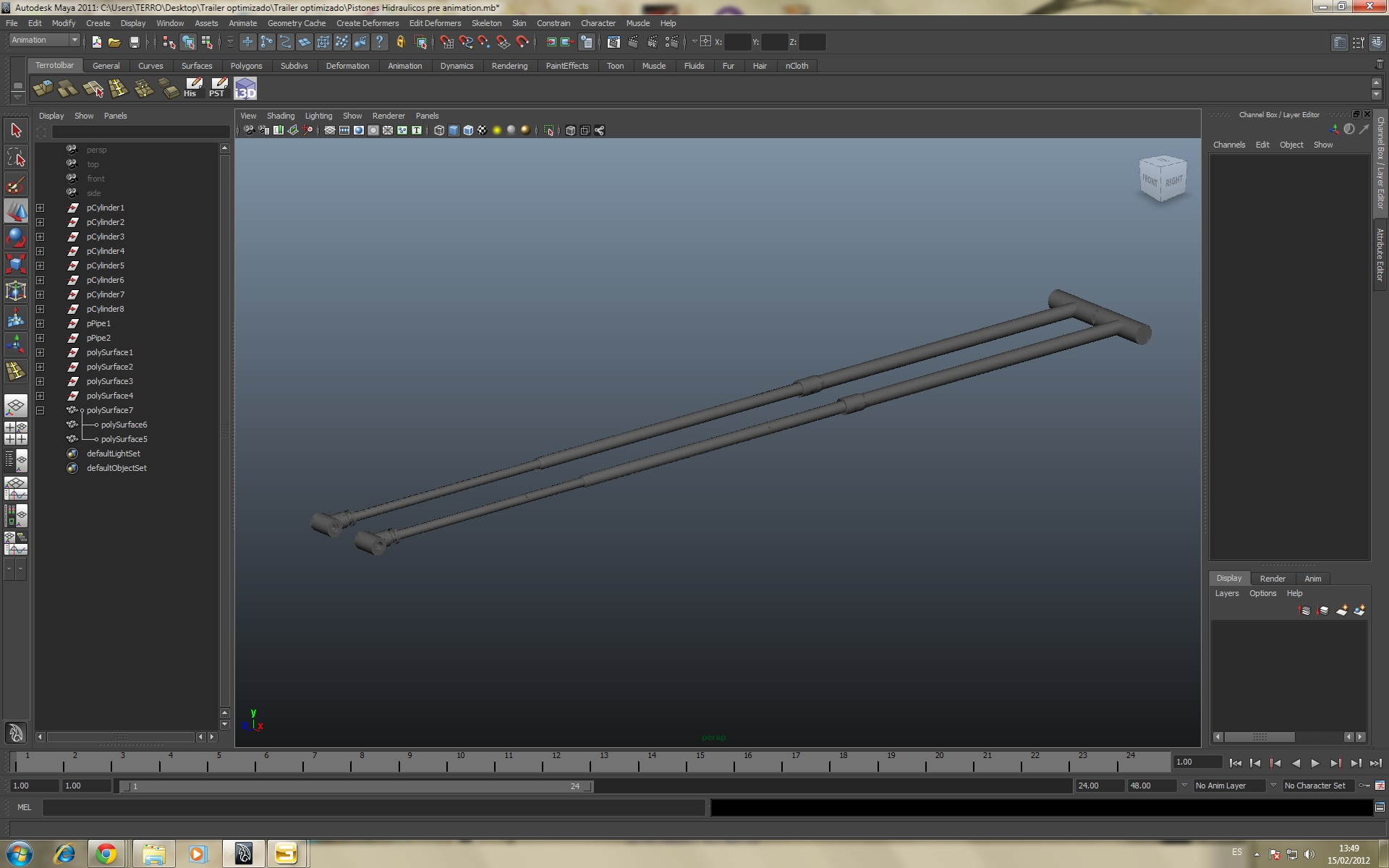Expand the pCylinder1 node
Image resolution: width=1389 pixels, height=868 pixels.
(41, 208)
